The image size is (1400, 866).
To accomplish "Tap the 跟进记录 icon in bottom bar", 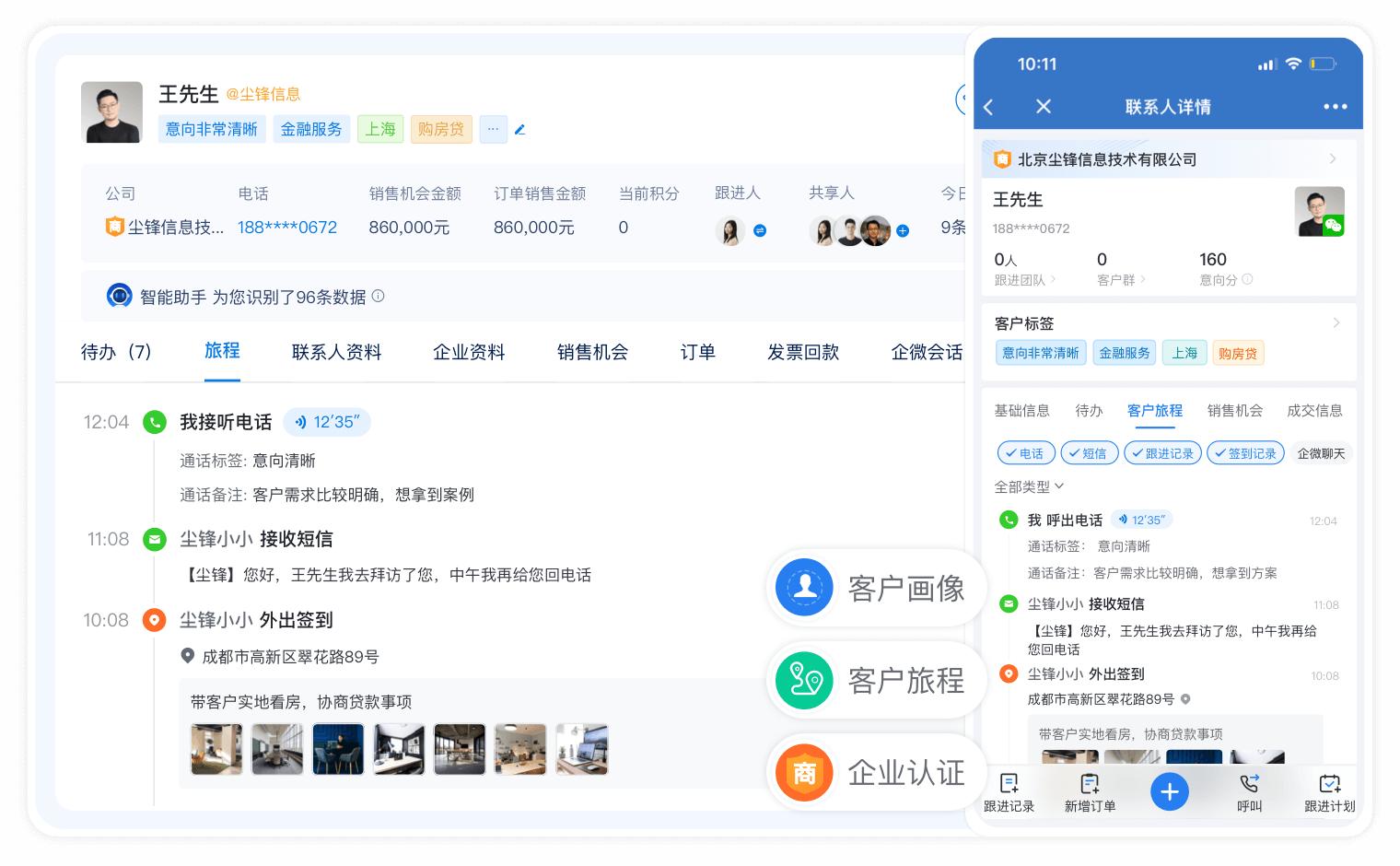I will (1009, 783).
